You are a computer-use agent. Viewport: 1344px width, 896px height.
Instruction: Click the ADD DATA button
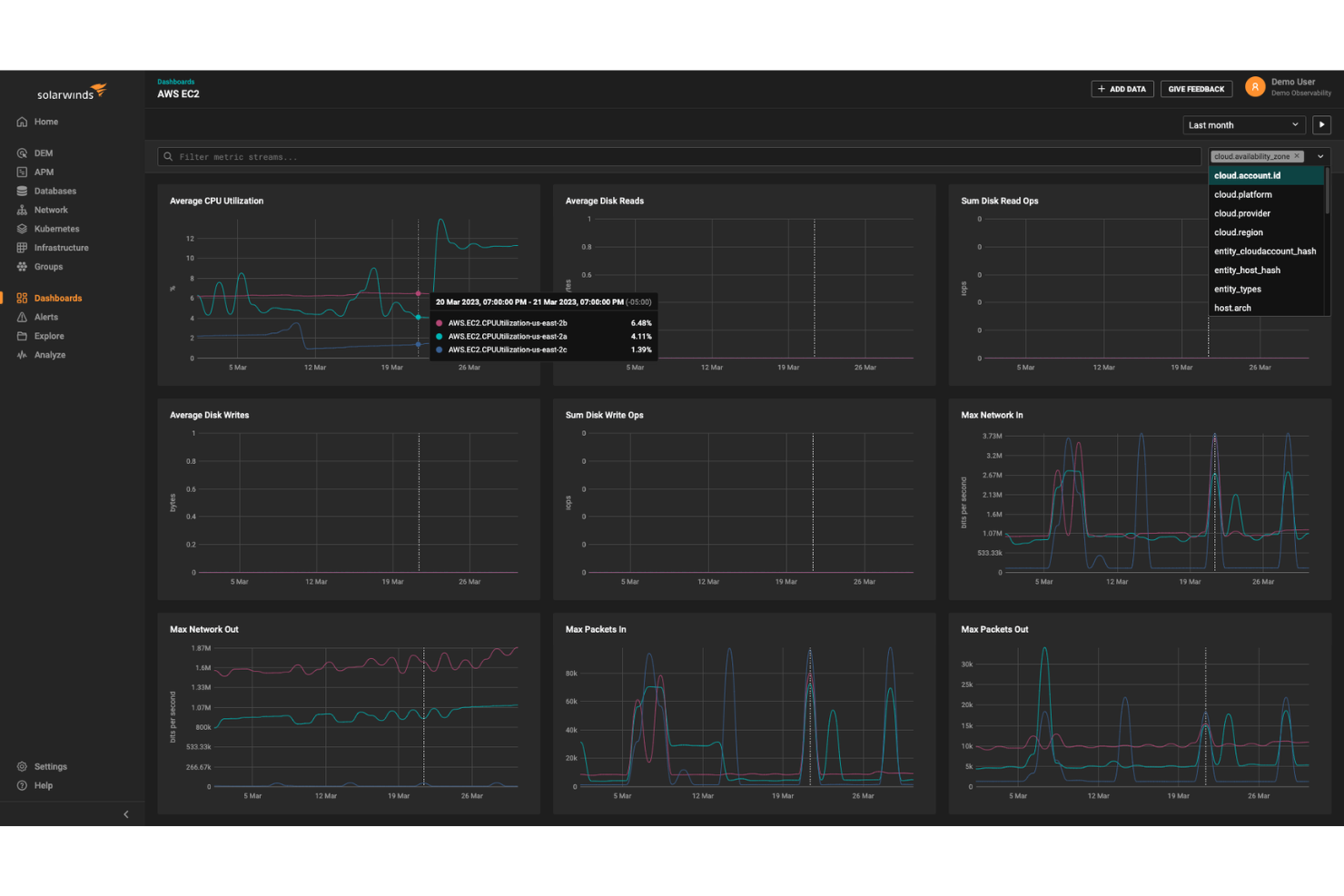pos(1122,88)
